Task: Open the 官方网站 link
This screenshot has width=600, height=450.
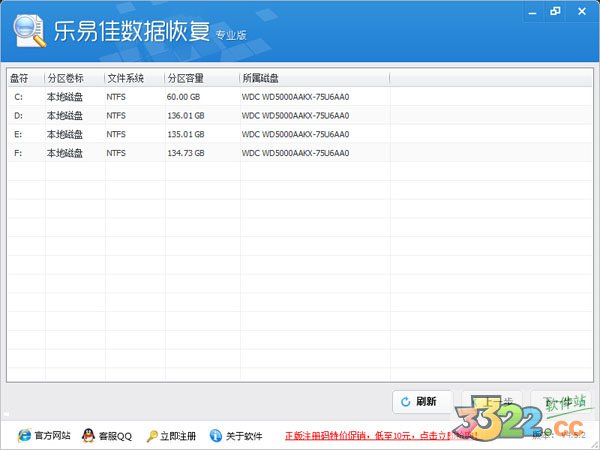Action: tap(52, 436)
